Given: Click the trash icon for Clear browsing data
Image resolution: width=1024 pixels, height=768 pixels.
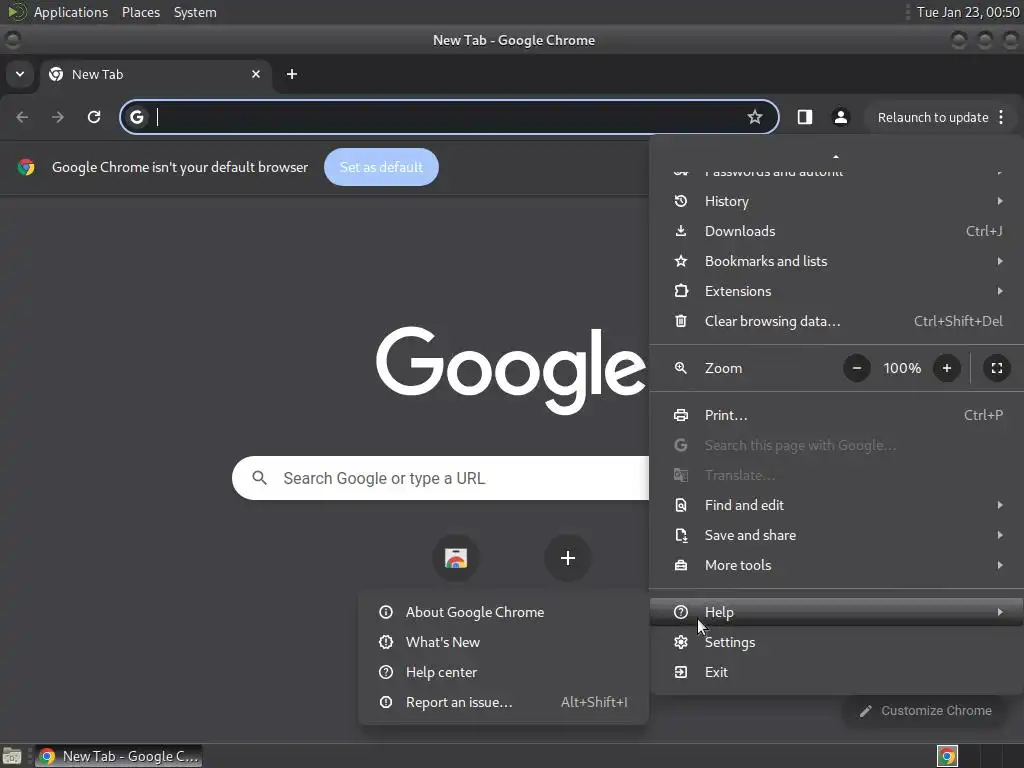Looking at the screenshot, I should pyautogui.click(x=680, y=321).
